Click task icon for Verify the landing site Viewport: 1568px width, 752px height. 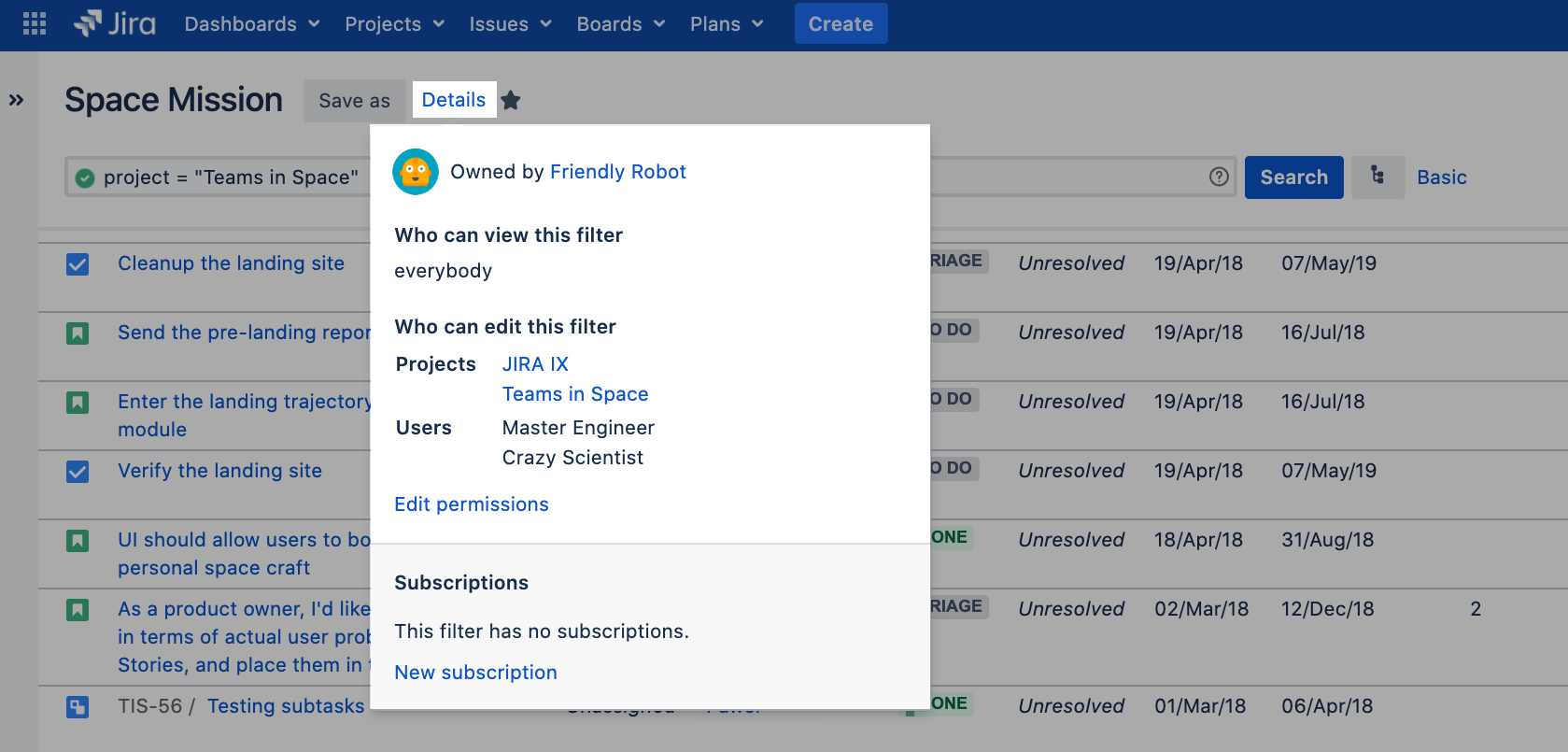pyautogui.click(x=78, y=472)
